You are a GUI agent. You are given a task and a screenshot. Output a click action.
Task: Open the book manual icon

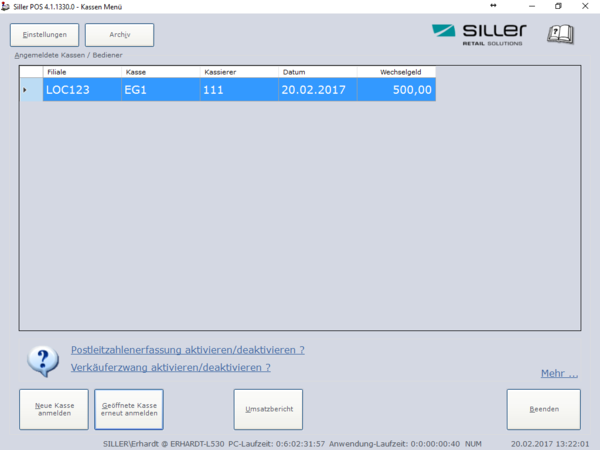[x=560, y=35]
